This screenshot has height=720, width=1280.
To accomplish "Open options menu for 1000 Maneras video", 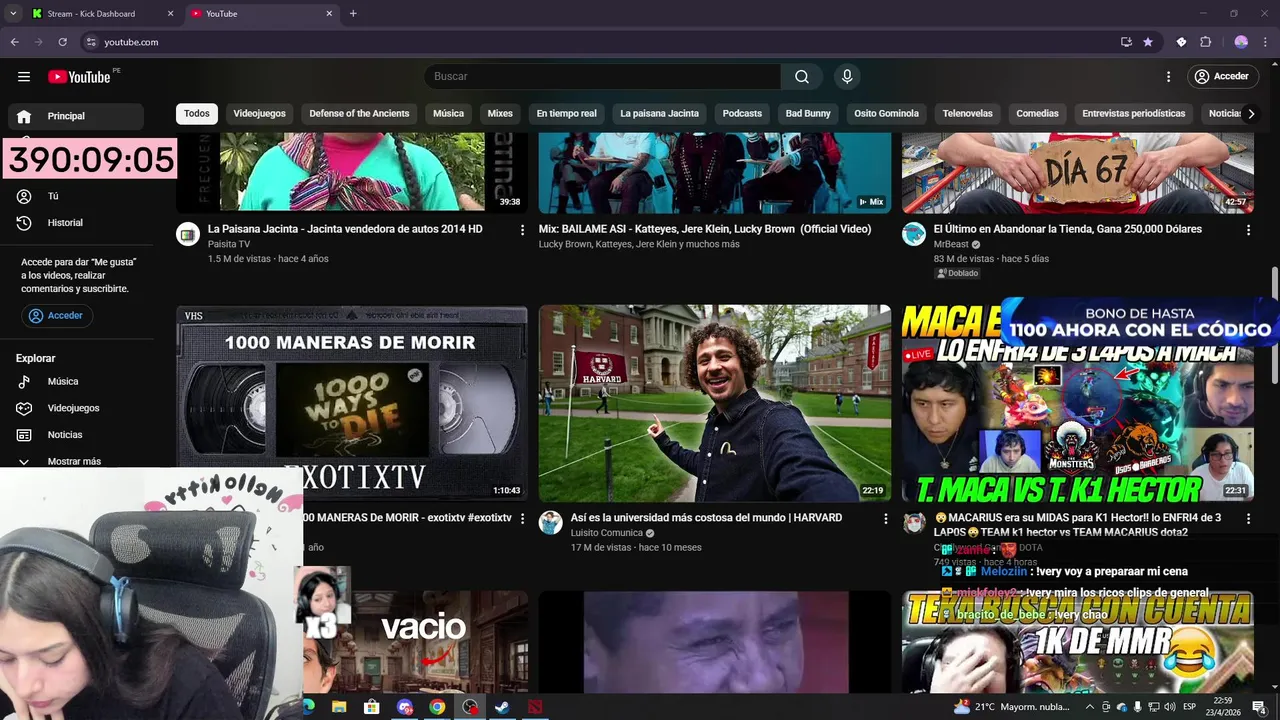I will point(522,519).
